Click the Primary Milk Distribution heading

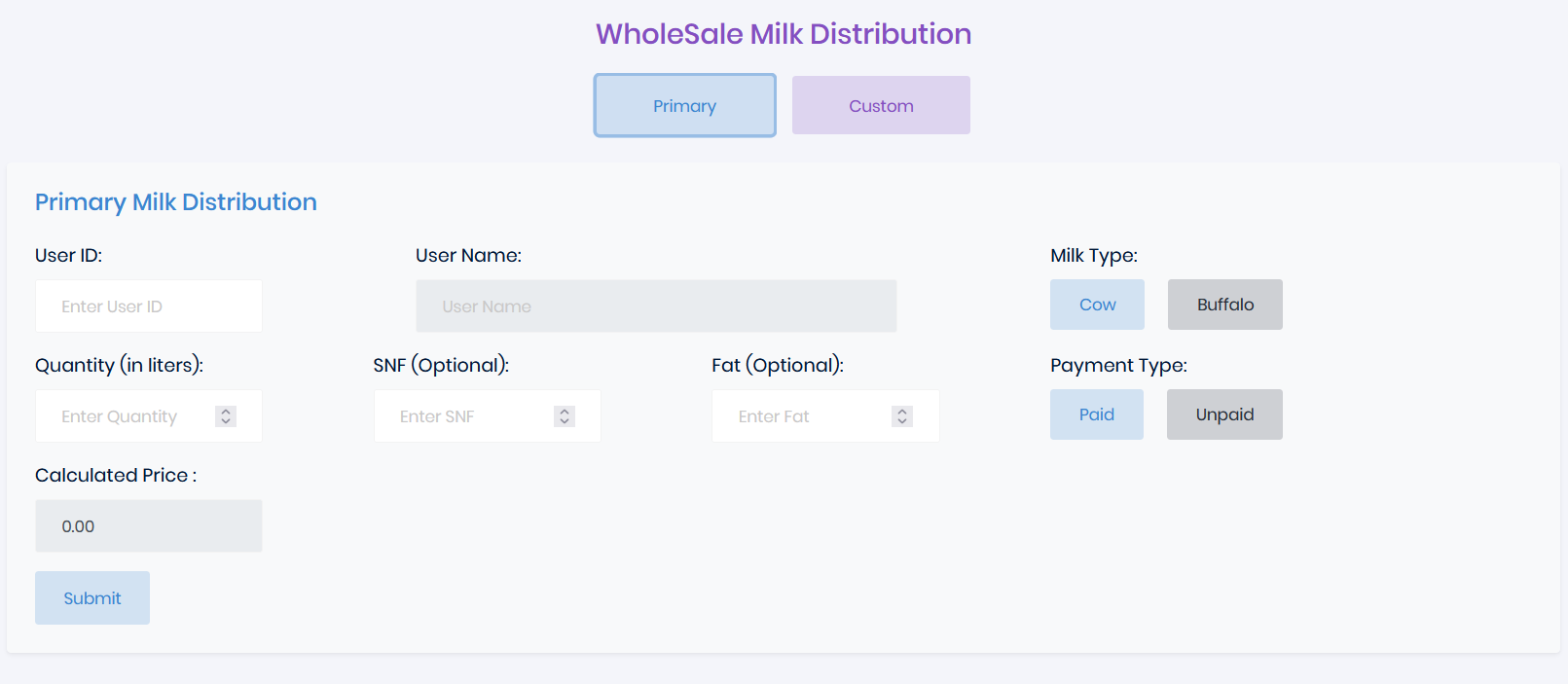[x=175, y=201]
